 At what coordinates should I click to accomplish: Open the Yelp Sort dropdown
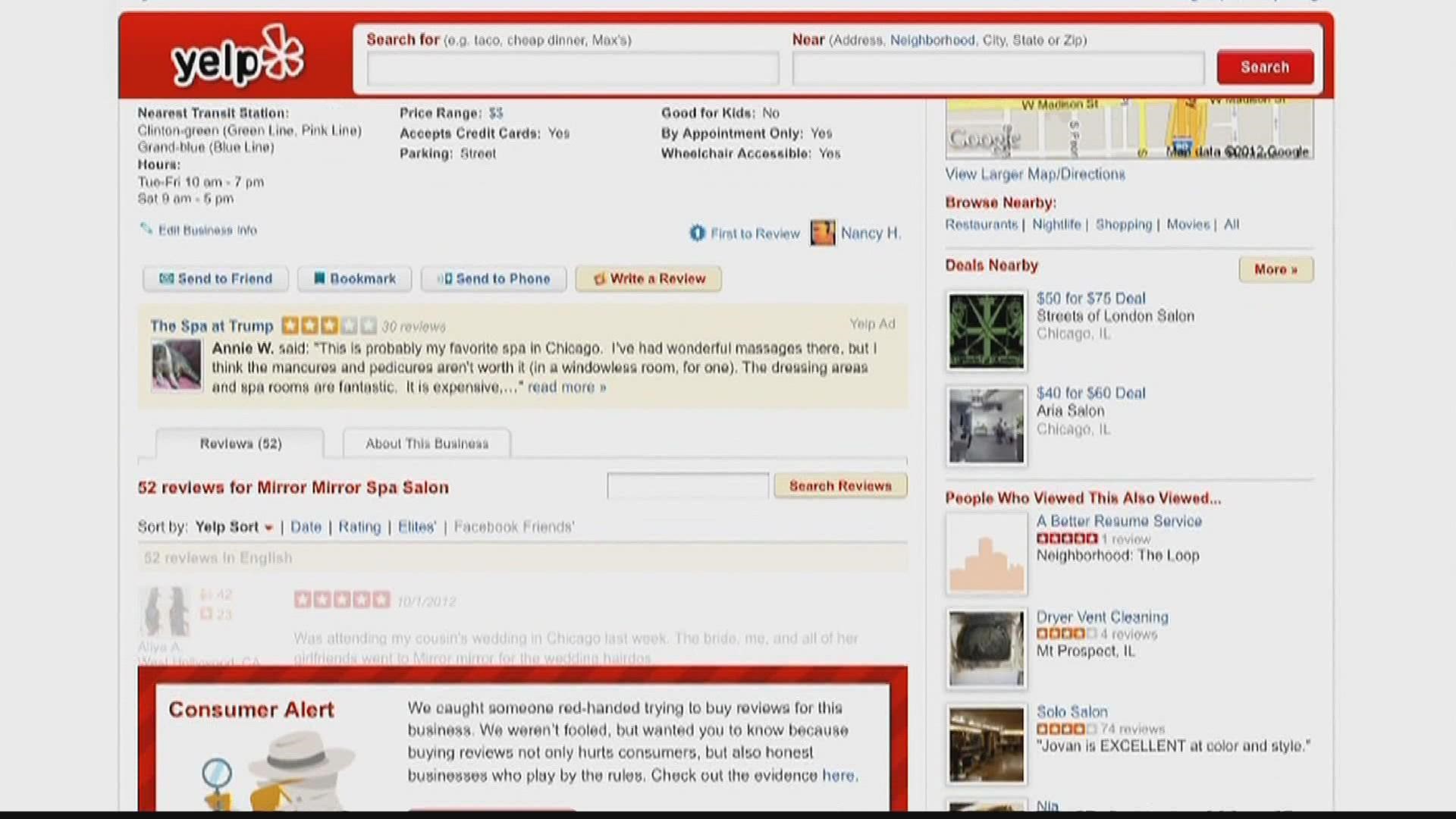point(234,527)
